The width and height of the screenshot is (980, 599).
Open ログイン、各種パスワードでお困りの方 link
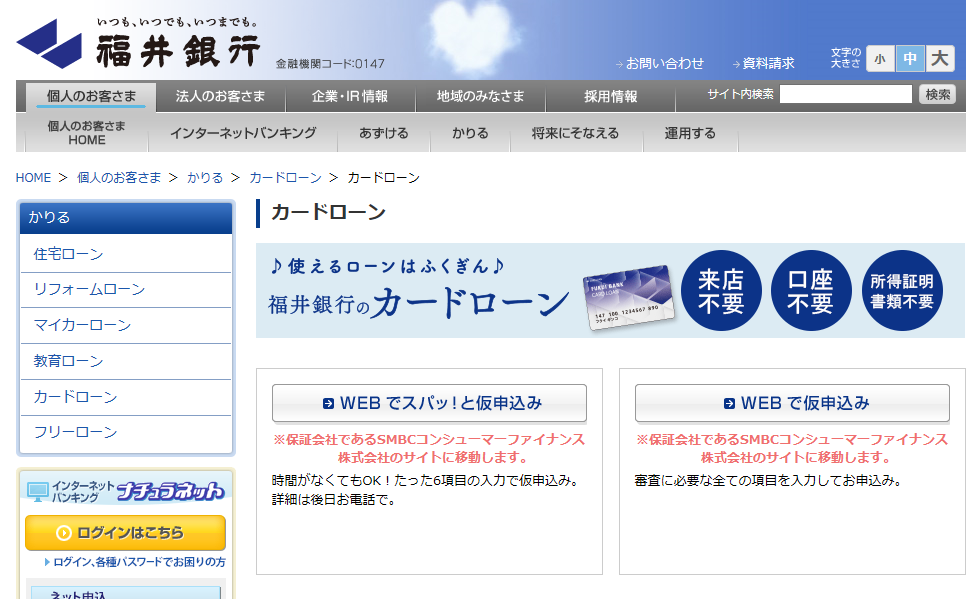click(135, 562)
